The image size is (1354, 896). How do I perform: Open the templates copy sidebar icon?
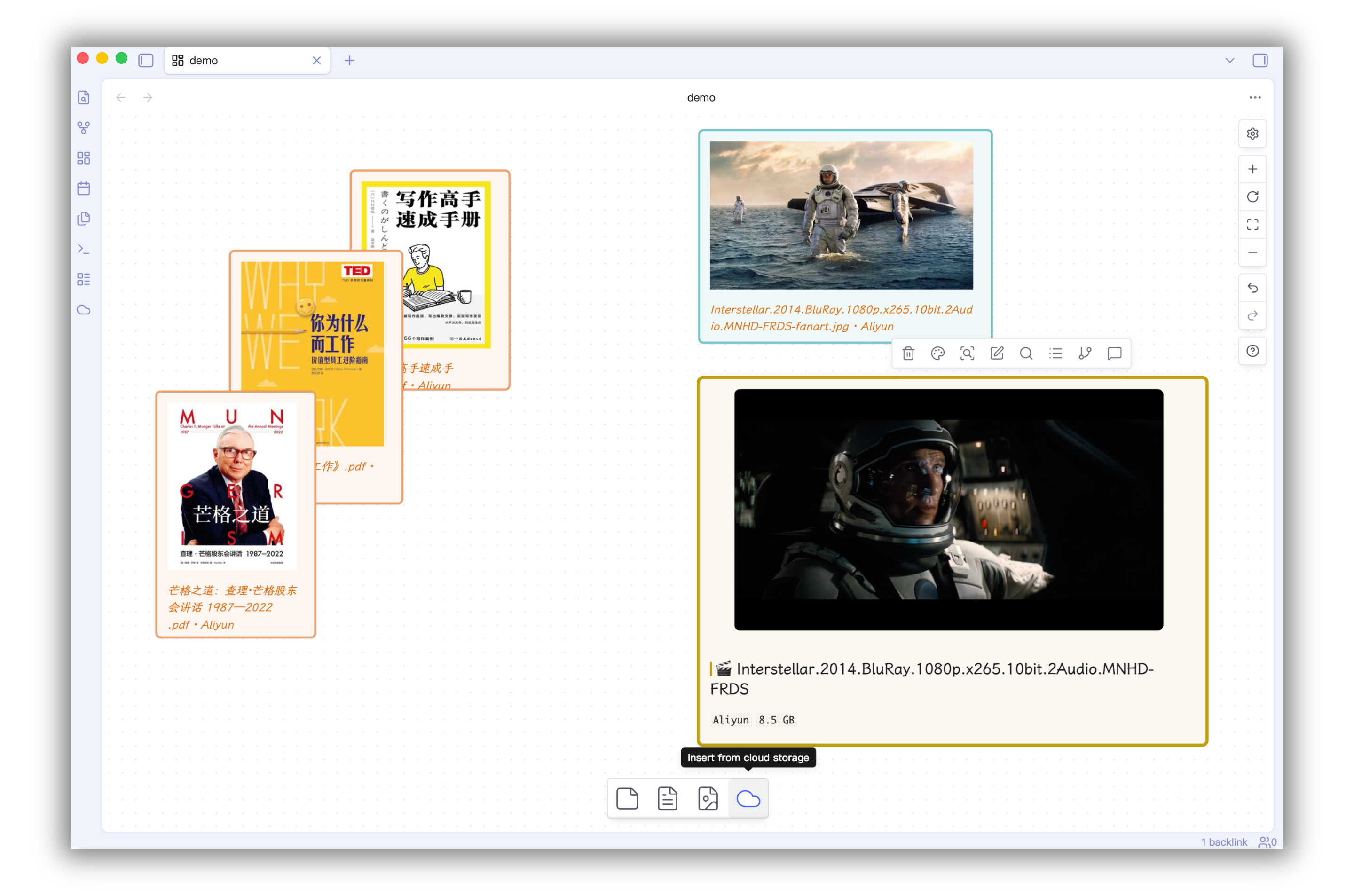[84, 219]
